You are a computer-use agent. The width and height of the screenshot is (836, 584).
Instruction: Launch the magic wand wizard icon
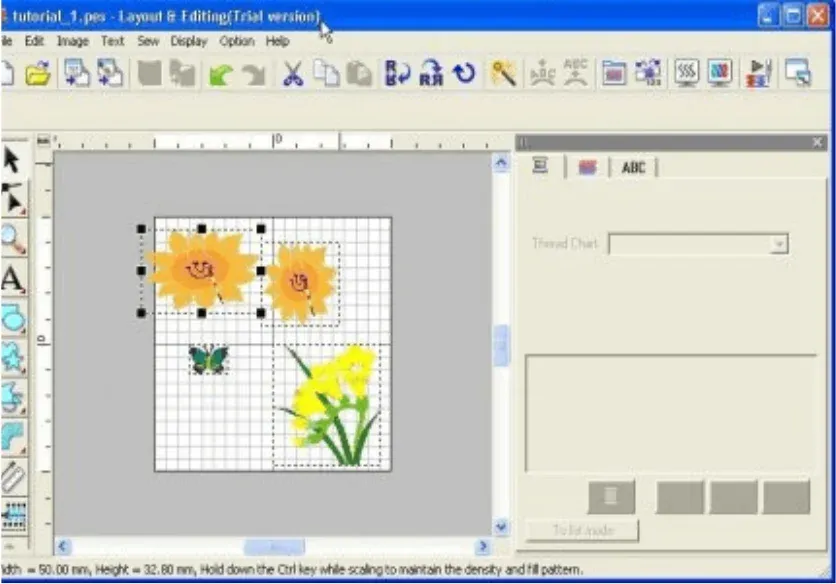point(503,73)
